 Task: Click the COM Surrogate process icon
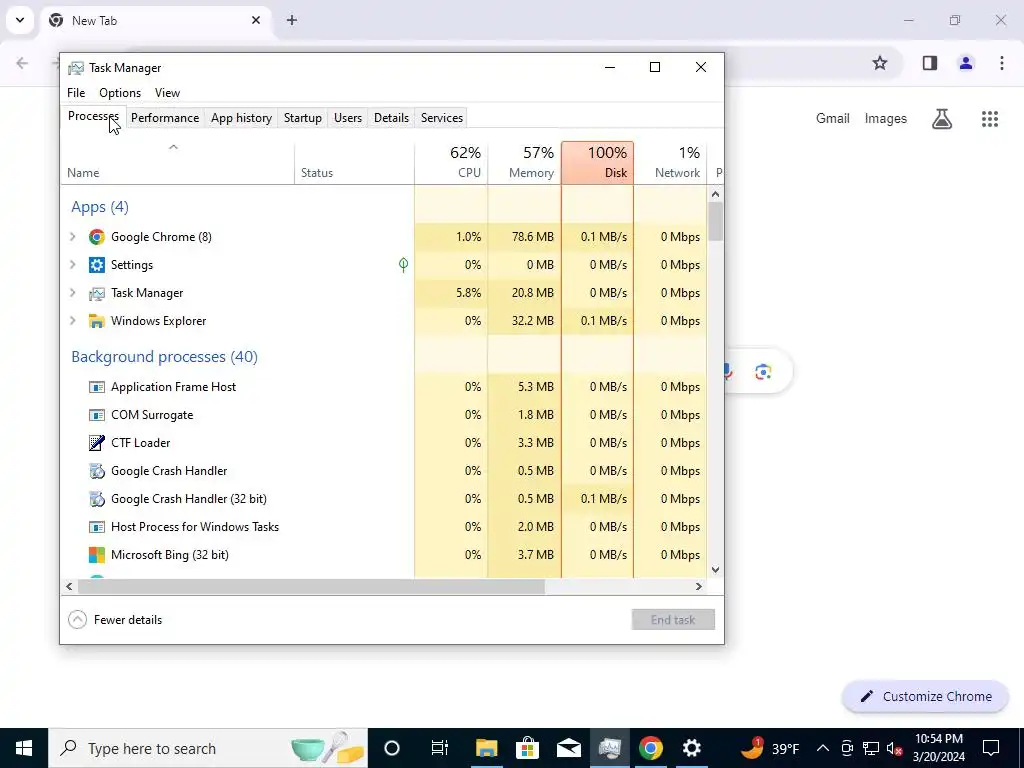[97, 415]
